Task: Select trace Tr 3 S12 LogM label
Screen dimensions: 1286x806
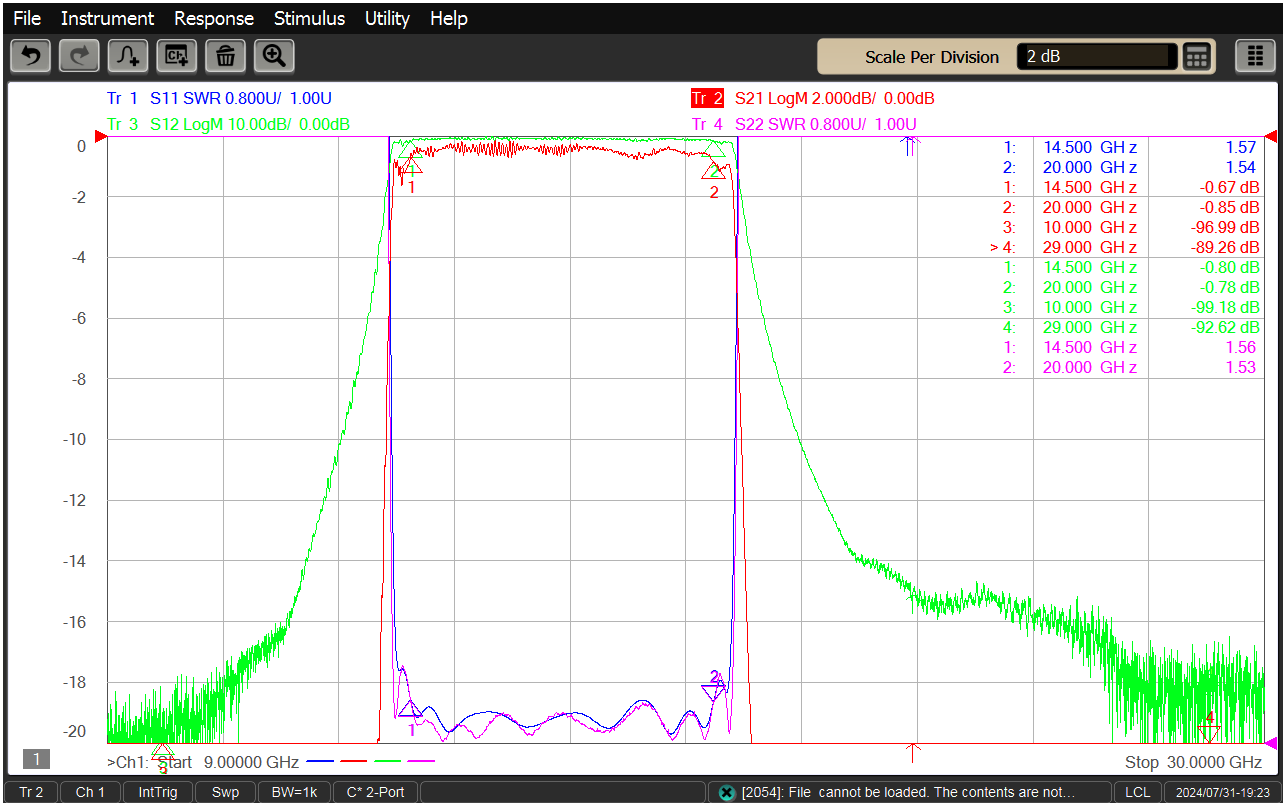Action: 228,124
